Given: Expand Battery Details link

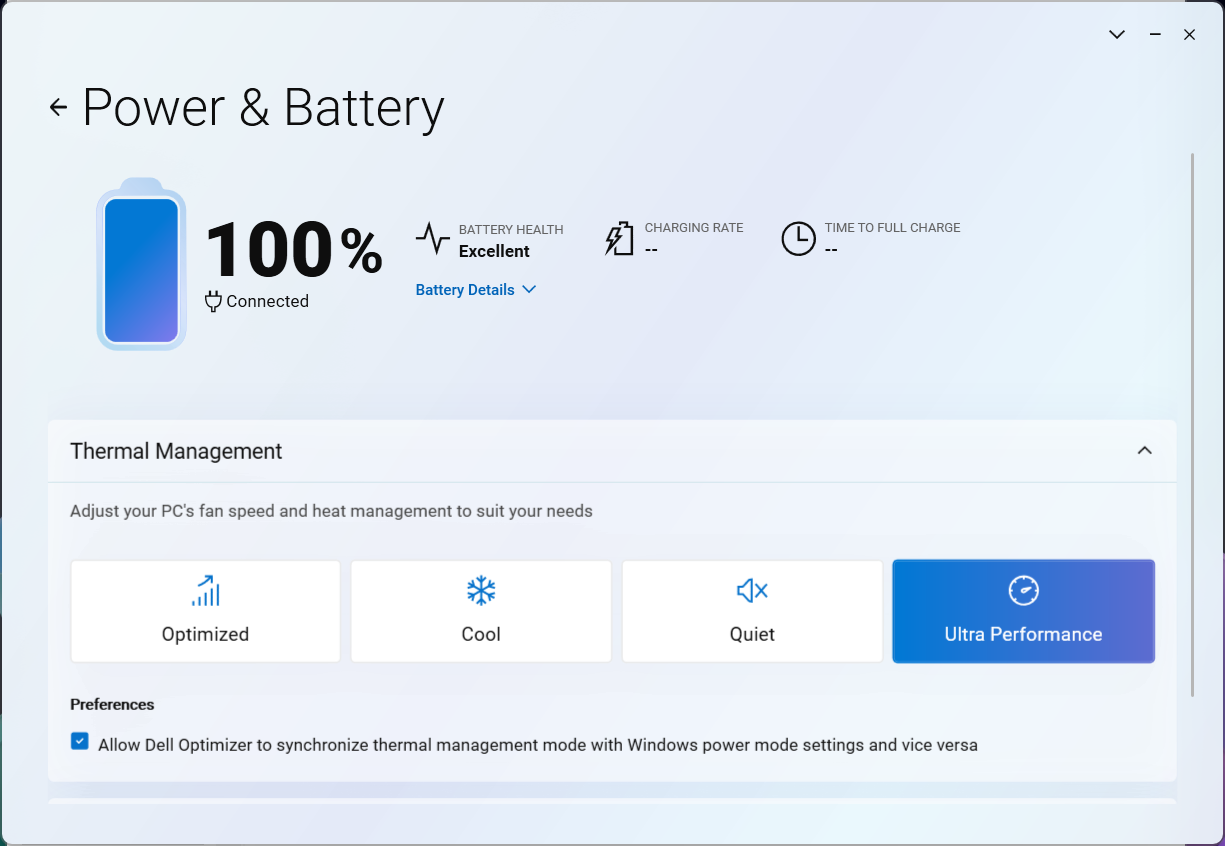Looking at the screenshot, I should coord(476,290).
